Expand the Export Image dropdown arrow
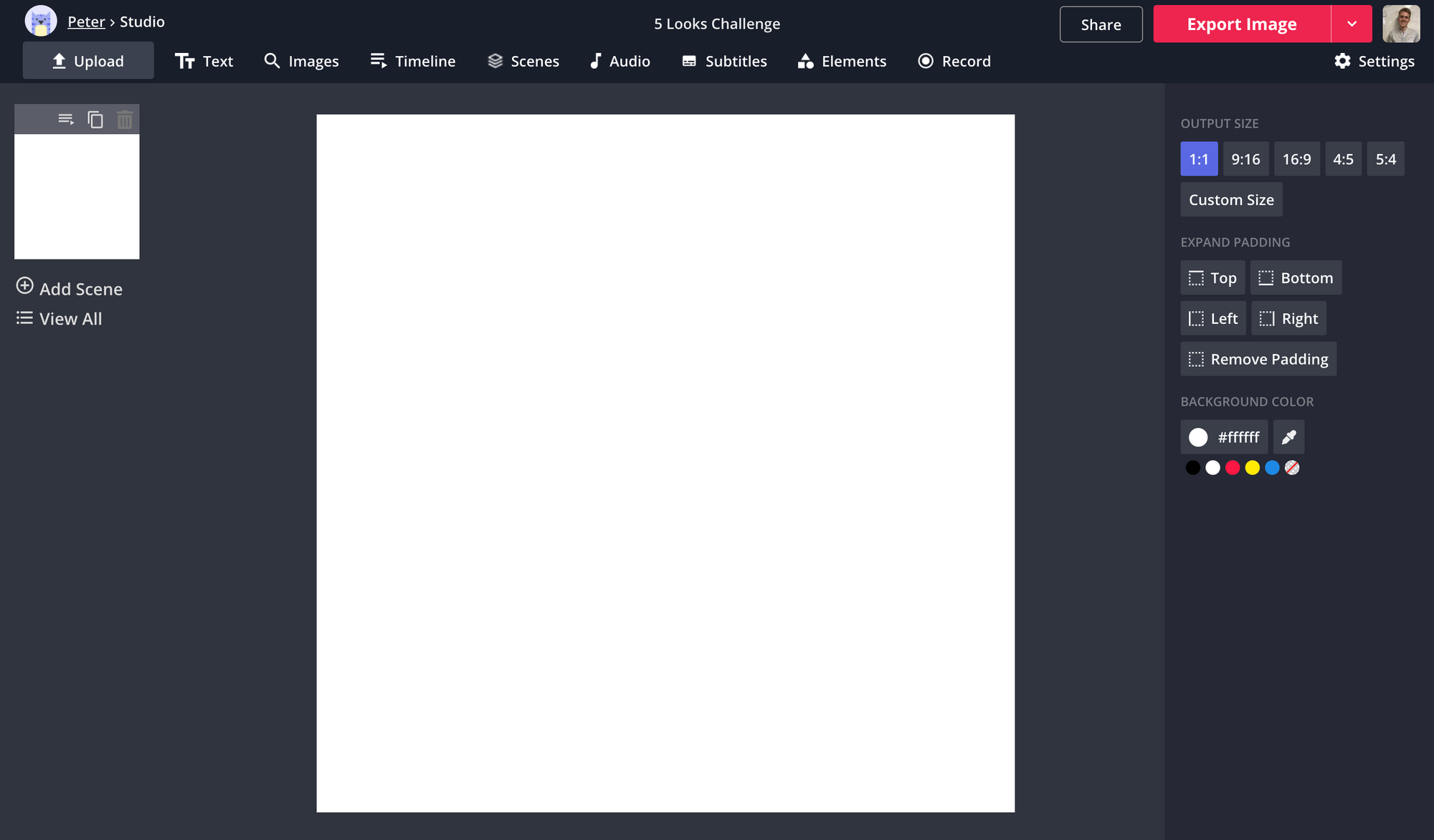Image resolution: width=1434 pixels, height=840 pixels. coord(1352,24)
